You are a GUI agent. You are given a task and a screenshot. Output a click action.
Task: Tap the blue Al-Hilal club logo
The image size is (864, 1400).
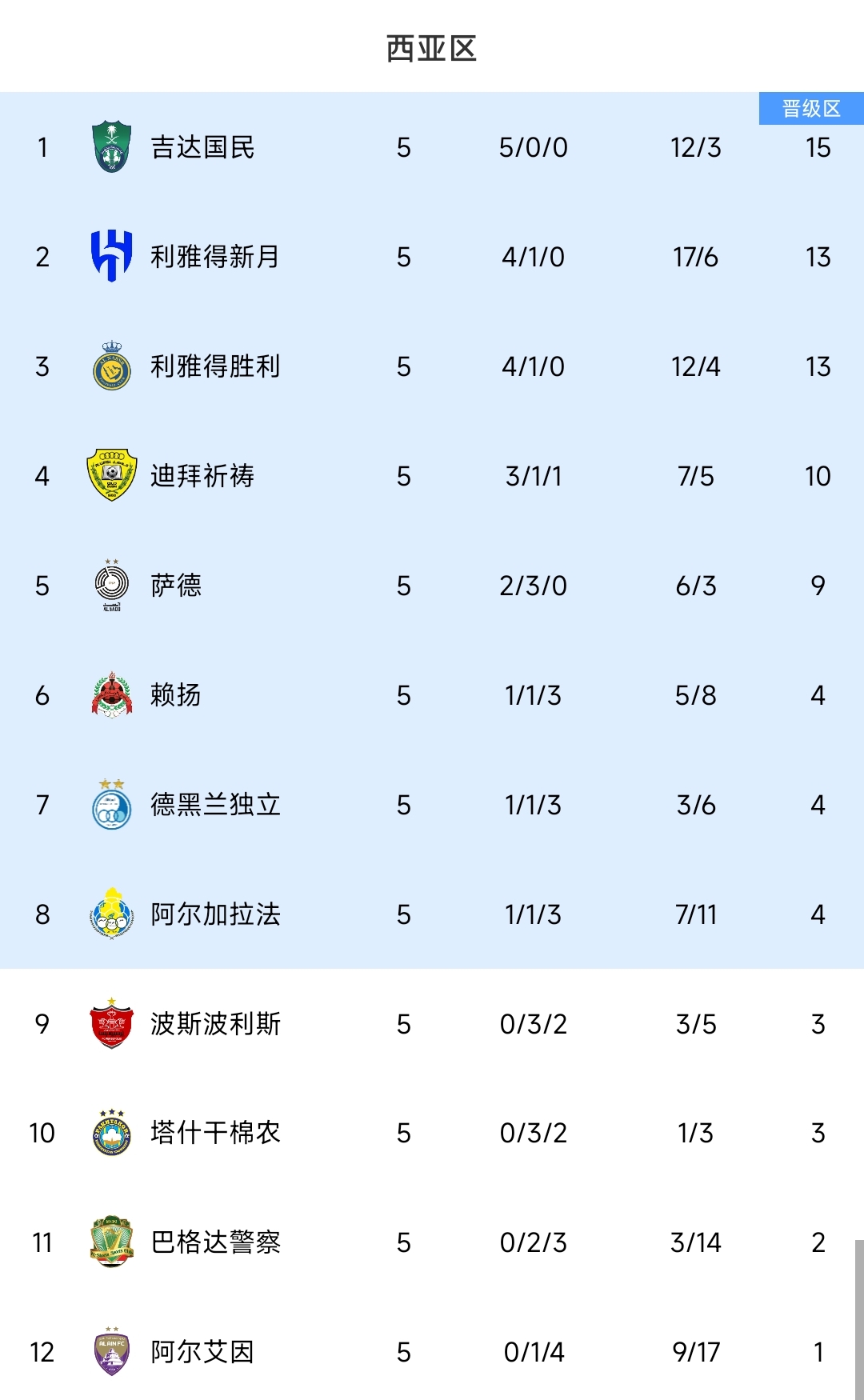(x=112, y=256)
